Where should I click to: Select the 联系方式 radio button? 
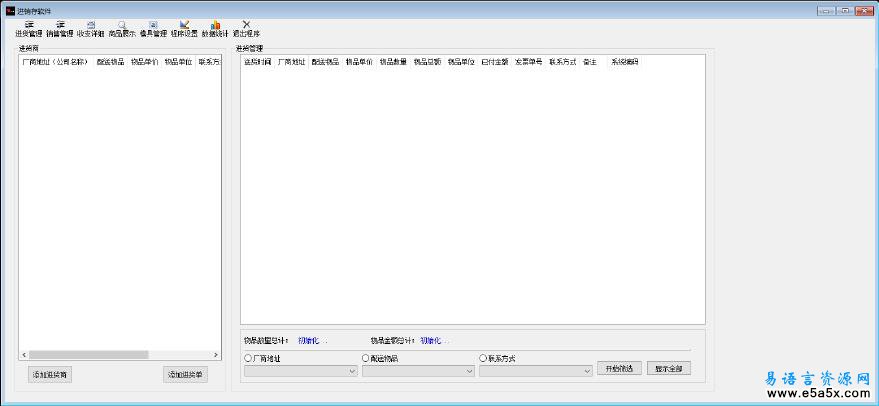[x=483, y=358]
